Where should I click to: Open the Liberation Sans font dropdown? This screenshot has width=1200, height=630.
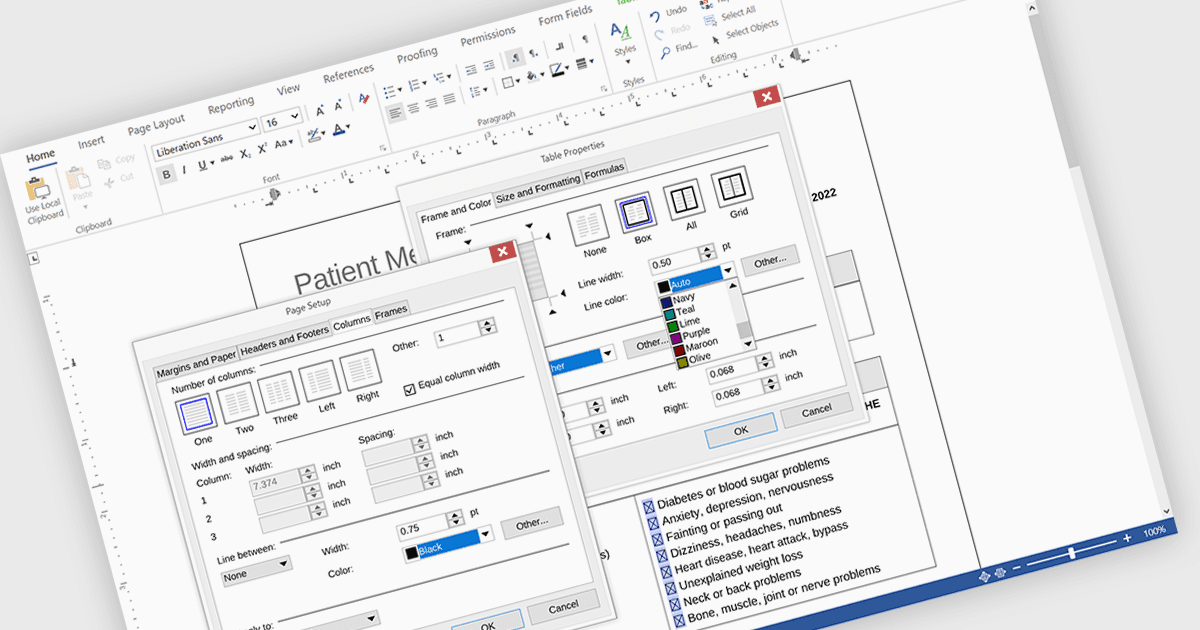tap(251, 129)
